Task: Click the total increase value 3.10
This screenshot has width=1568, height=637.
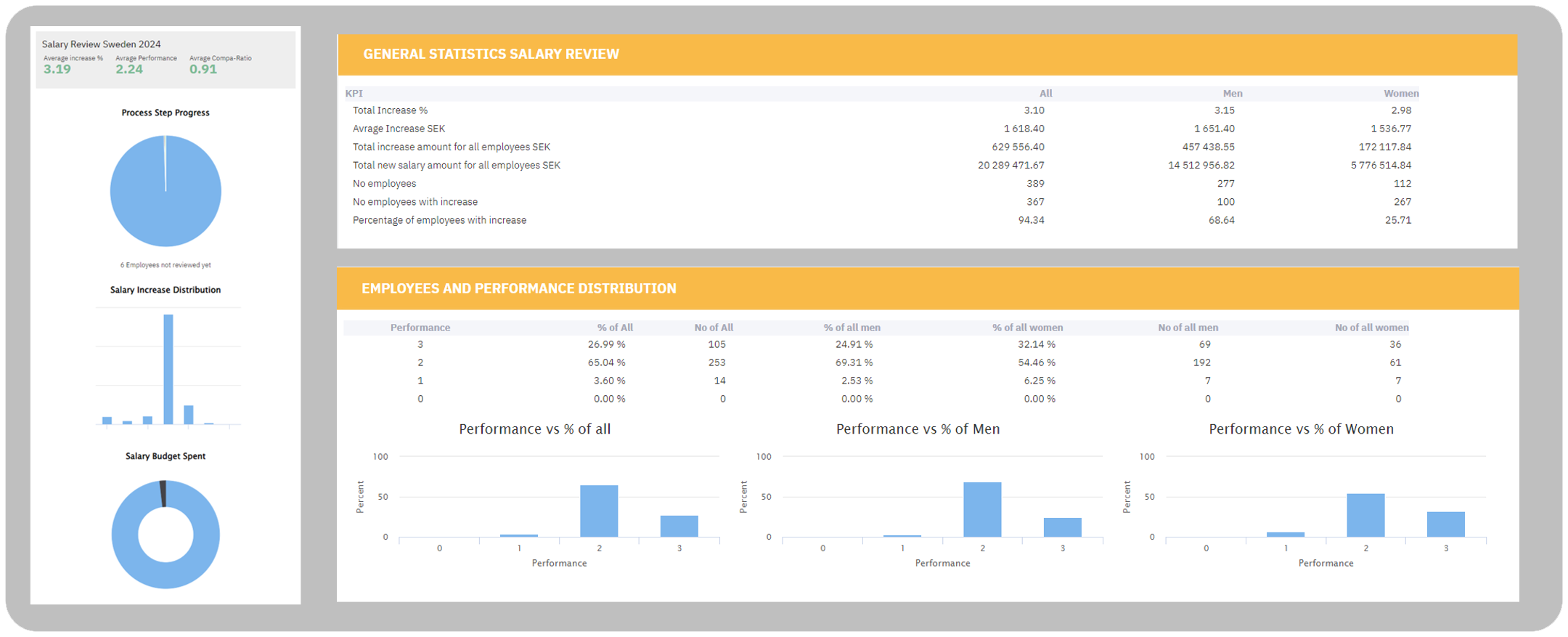Action: (x=1034, y=110)
